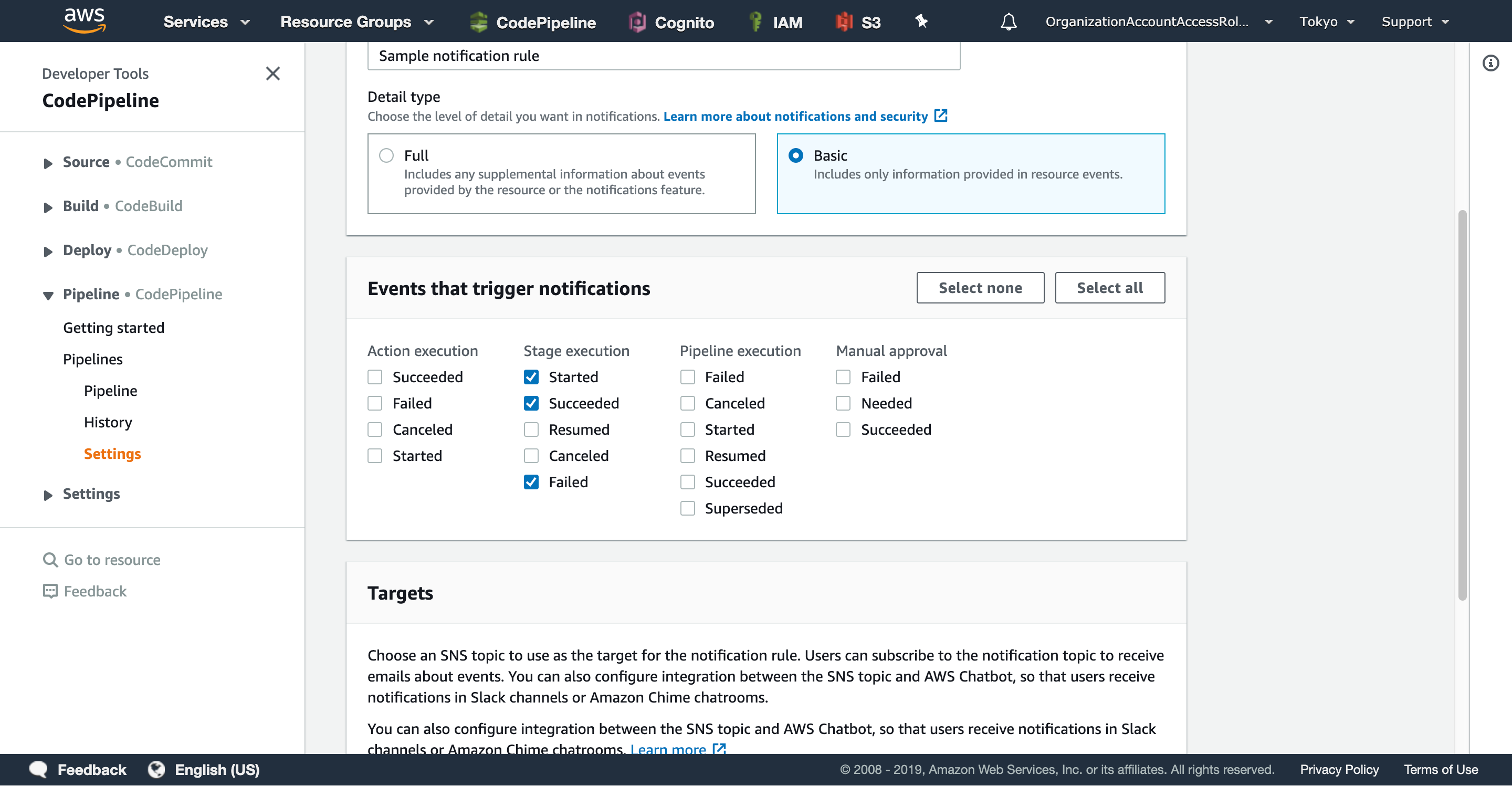The height and width of the screenshot is (786, 1512).
Task: Click the pin icon in the navigation bar
Action: click(x=921, y=21)
